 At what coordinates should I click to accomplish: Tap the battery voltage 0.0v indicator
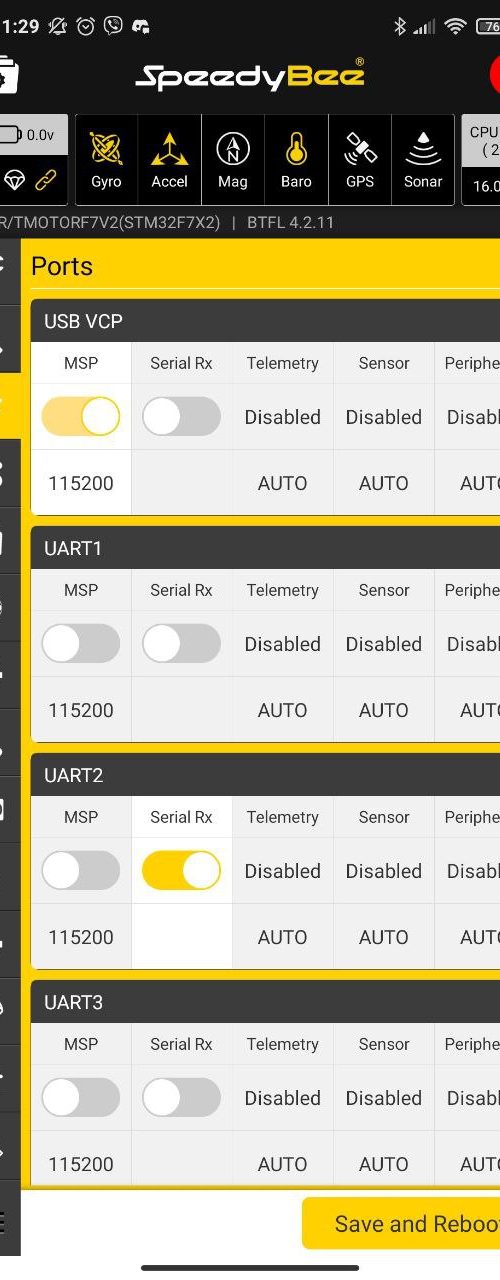(28, 135)
